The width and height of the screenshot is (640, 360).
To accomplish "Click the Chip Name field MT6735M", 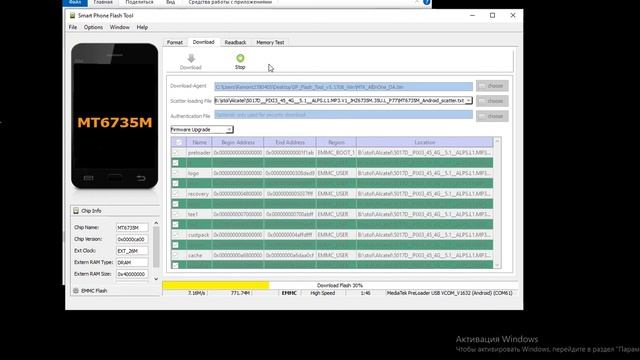I will (x=132, y=227).
